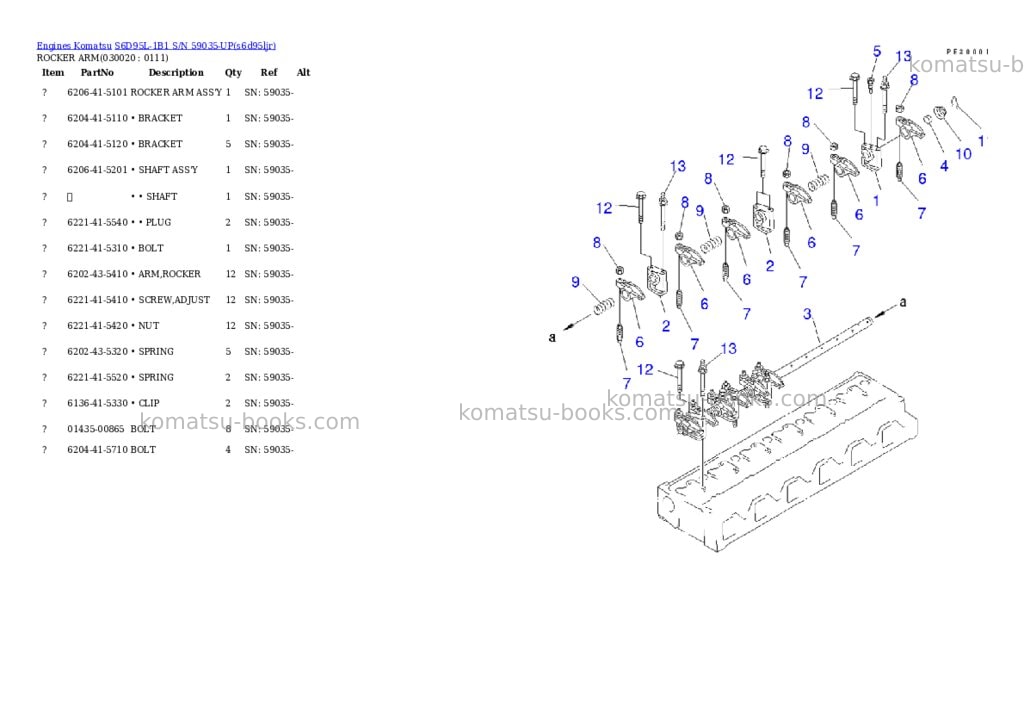The width and height of the screenshot is (1024, 725).
Task: Click the cylinder head drawing
Action: pyautogui.click(x=787, y=464)
